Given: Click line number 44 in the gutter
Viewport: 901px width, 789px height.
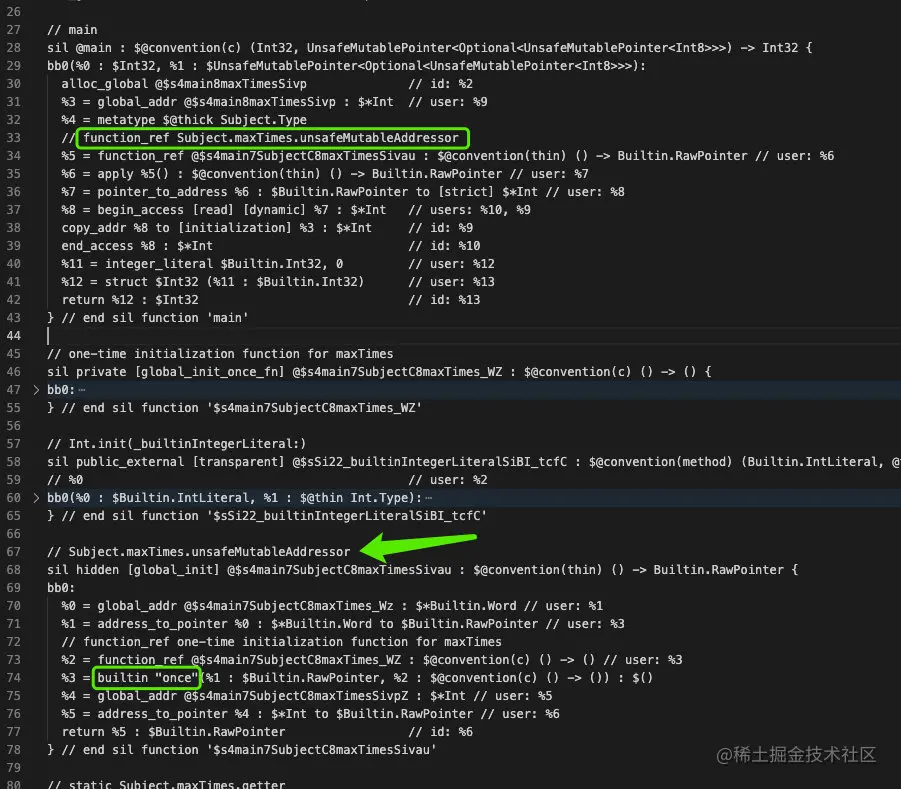Looking at the screenshot, I should pos(13,336).
